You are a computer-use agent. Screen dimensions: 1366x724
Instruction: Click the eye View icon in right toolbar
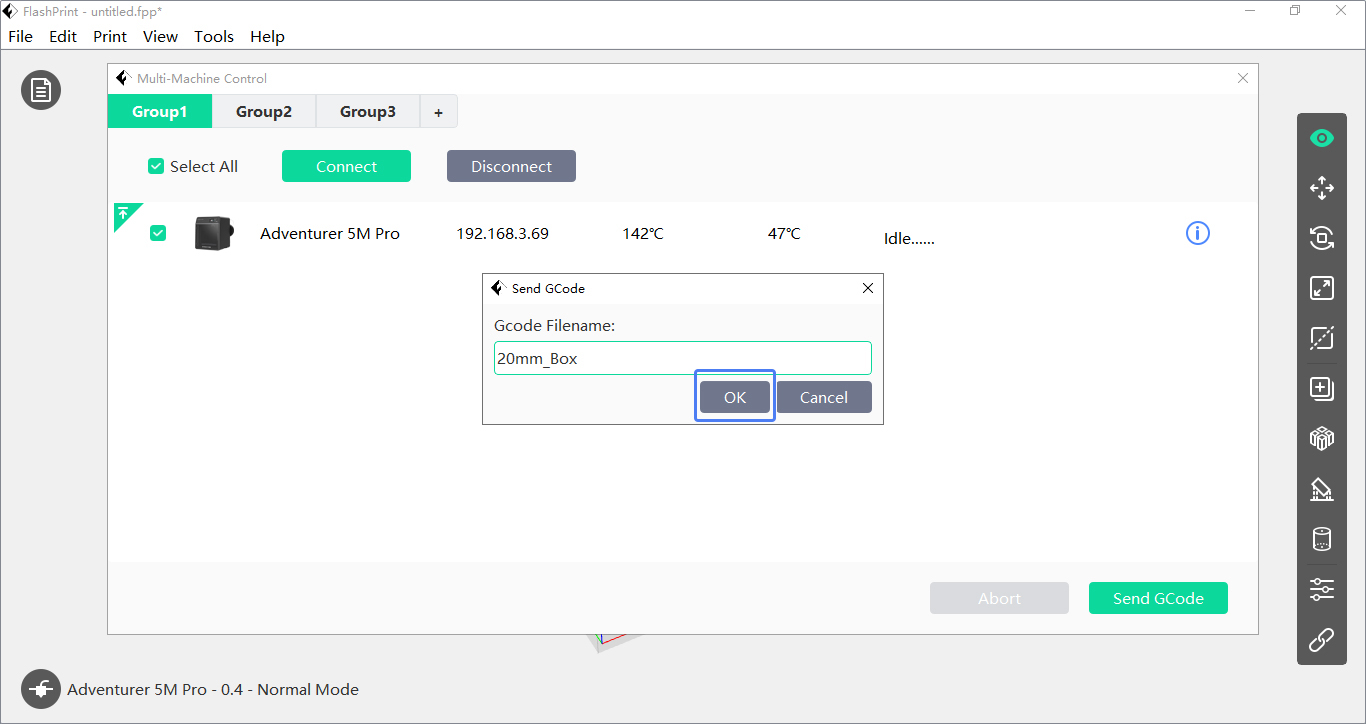click(x=1322, y=138)
